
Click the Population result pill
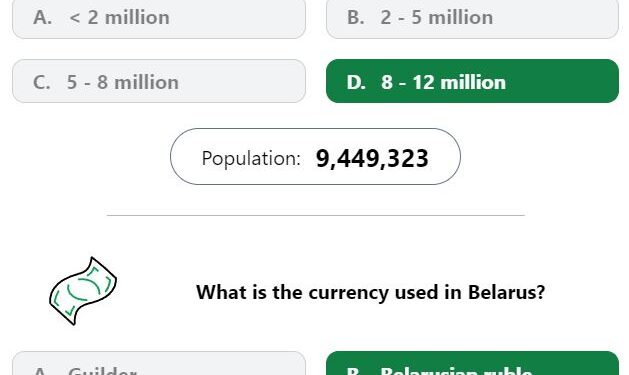315,157
